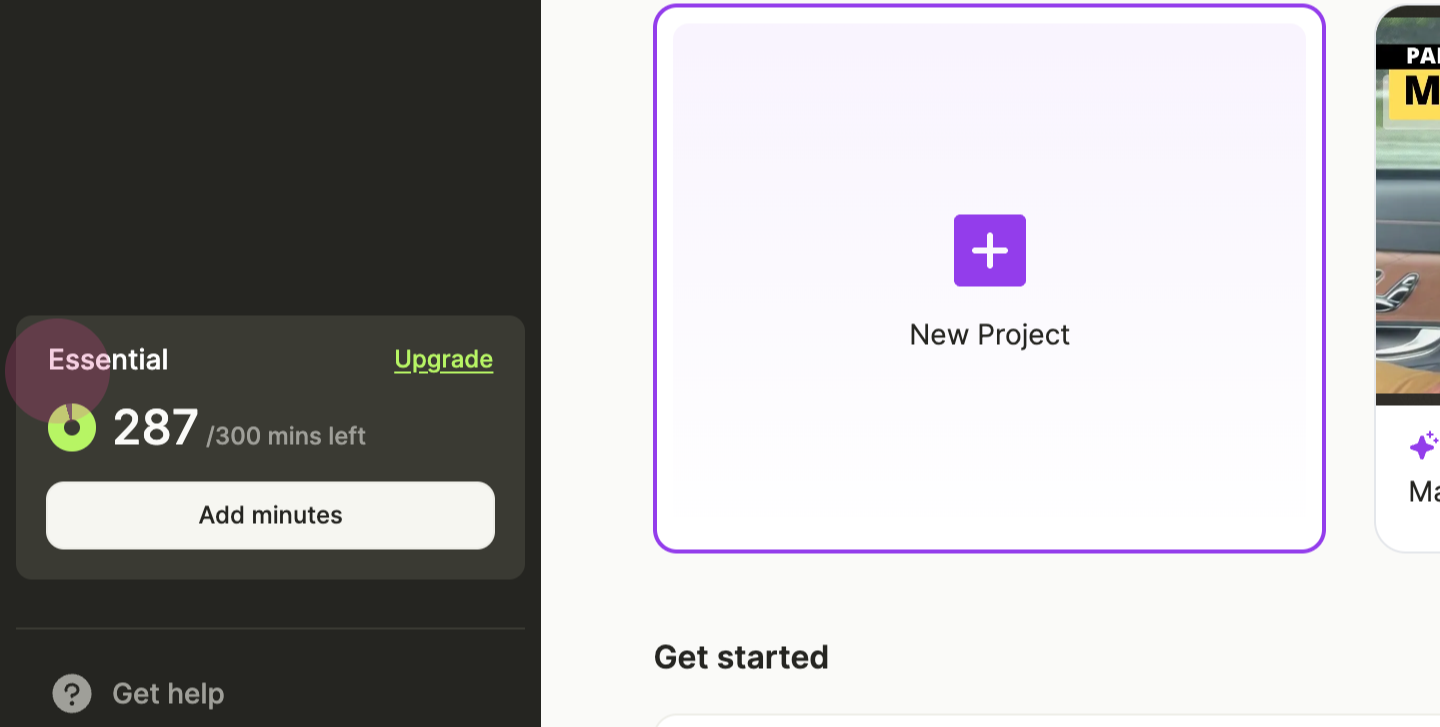
Task: Click the project title beginning with Ma
Action: click(x=1424, y=491)
